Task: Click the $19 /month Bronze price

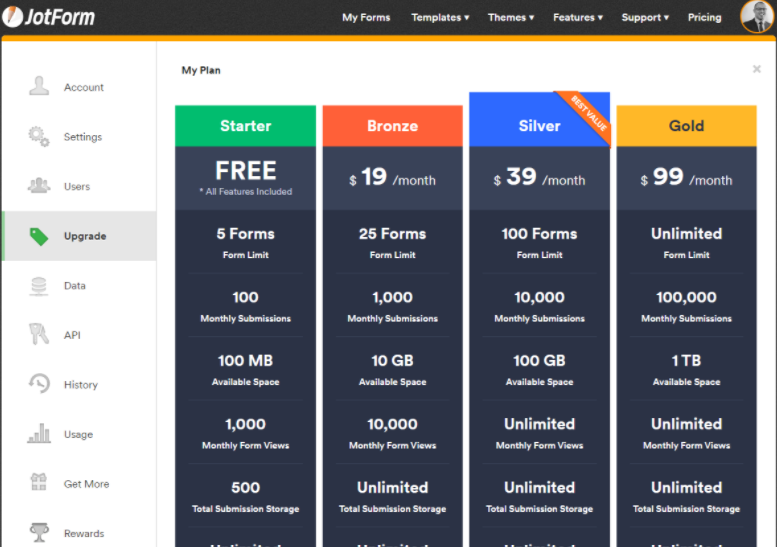Action: [392, 177]
